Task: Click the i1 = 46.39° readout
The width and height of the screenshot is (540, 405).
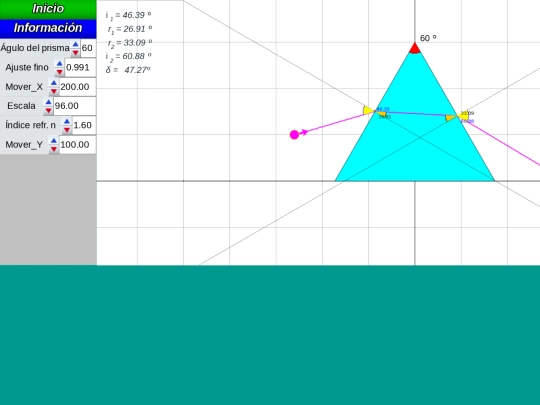Action: tap(128, 15)
